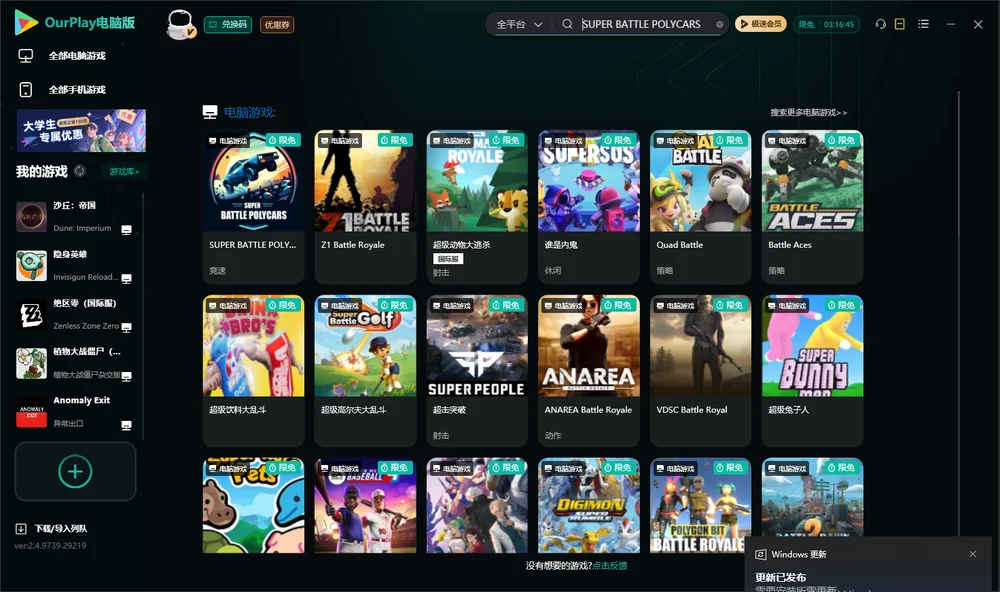Viewport: 1000px width, 592px height.
Task: Click the yellow mini-window icon
Action: click(900, 24)
